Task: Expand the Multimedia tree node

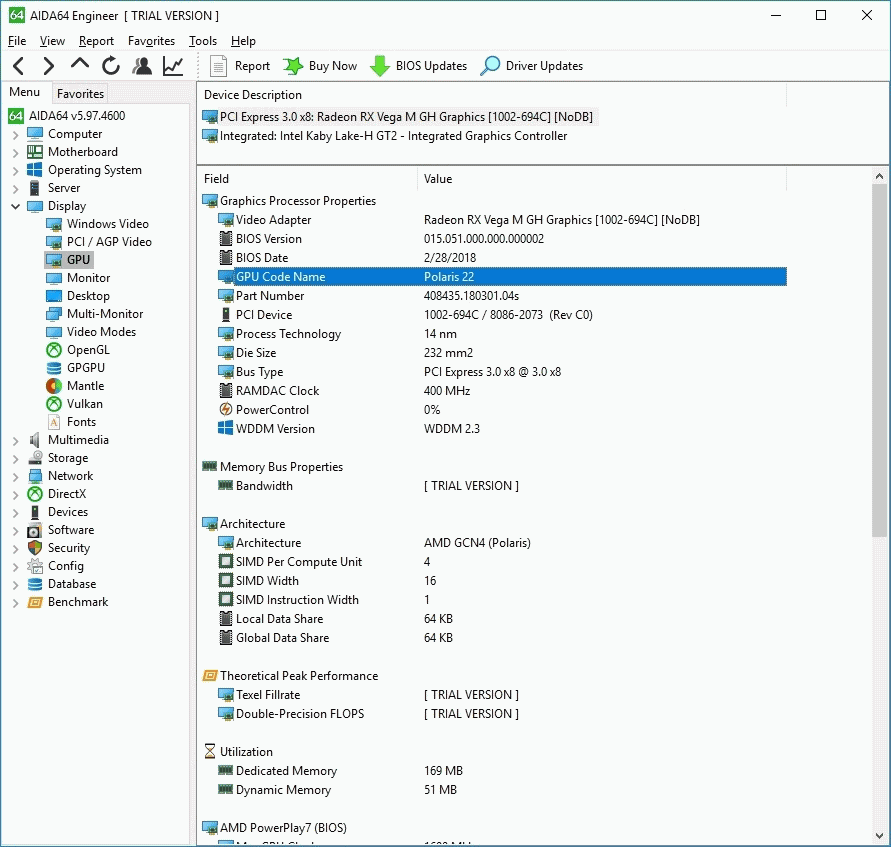Action: point(15,440)
